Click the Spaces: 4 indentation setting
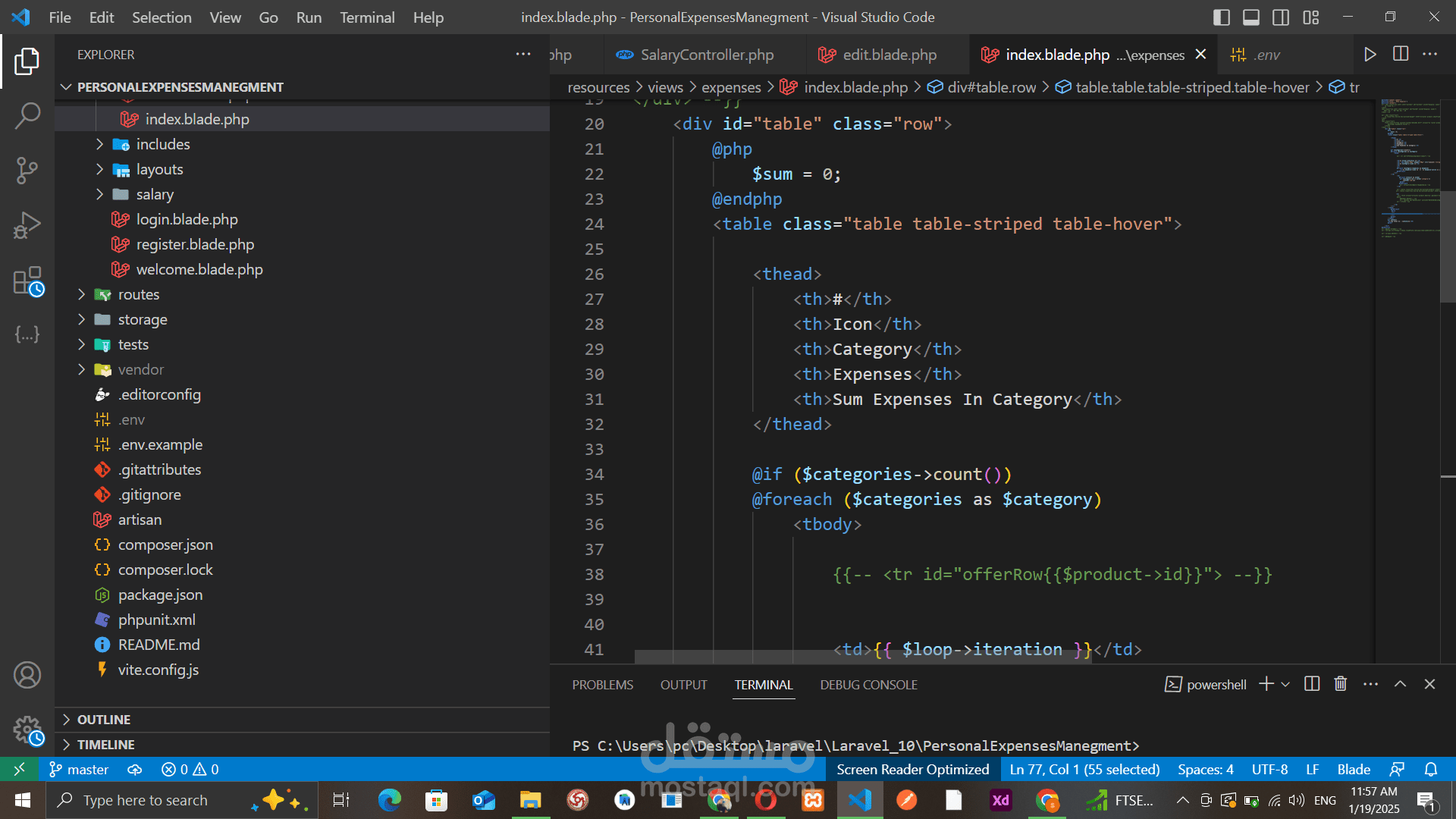This screenshot has height=819, width=1456. [x=1205, y=769]
